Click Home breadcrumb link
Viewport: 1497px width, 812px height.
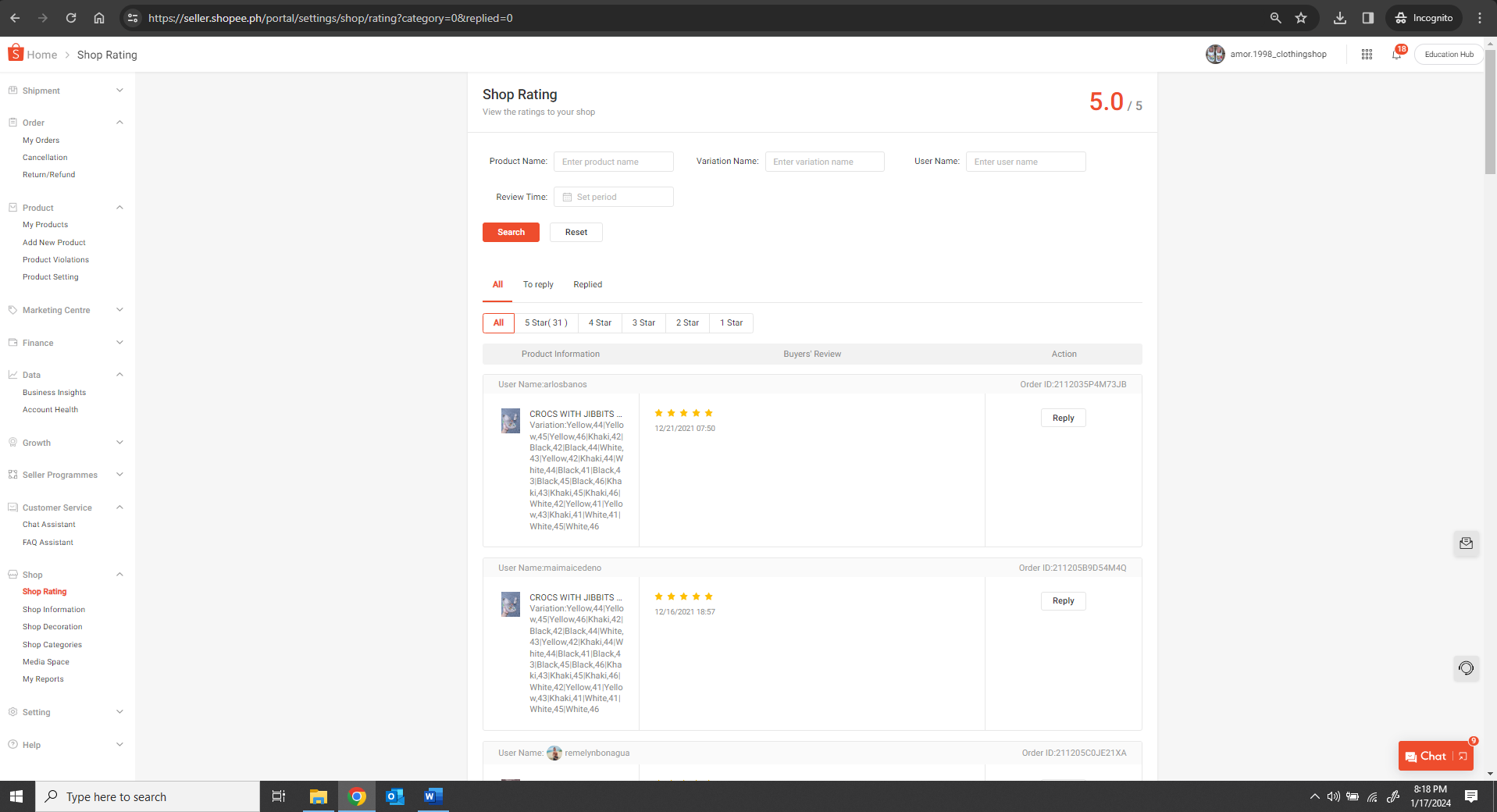41,55
